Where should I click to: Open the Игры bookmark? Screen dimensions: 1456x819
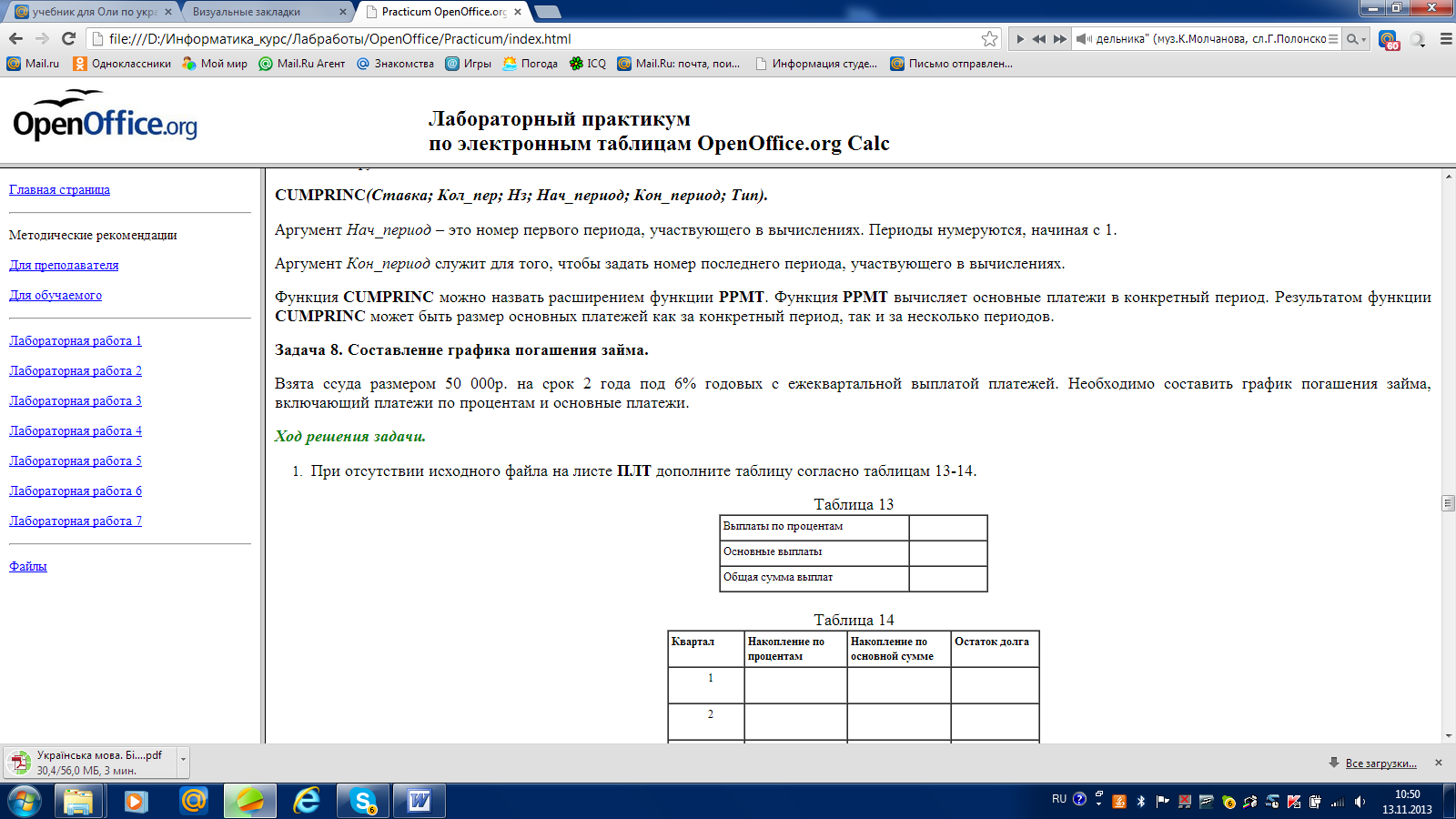click(468, 64)
